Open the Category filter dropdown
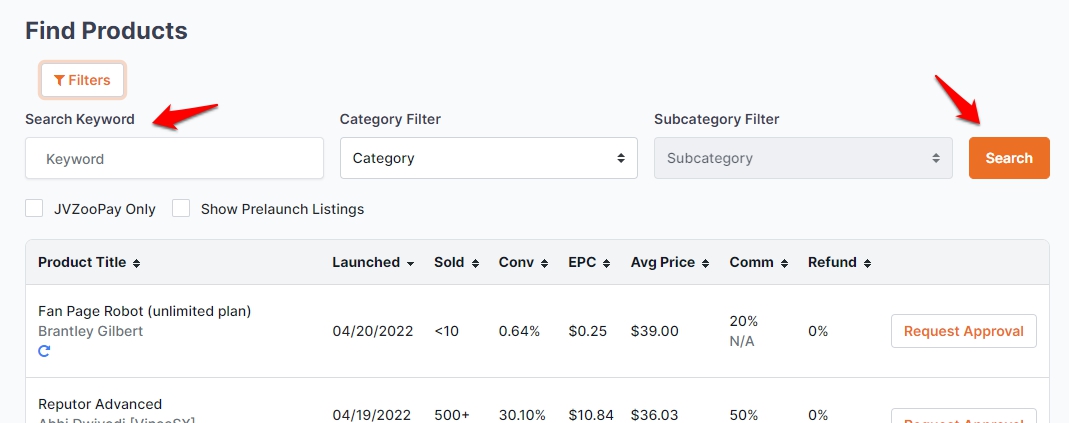The width and height of the screenshot is (1069, 423). pos(489,158)
